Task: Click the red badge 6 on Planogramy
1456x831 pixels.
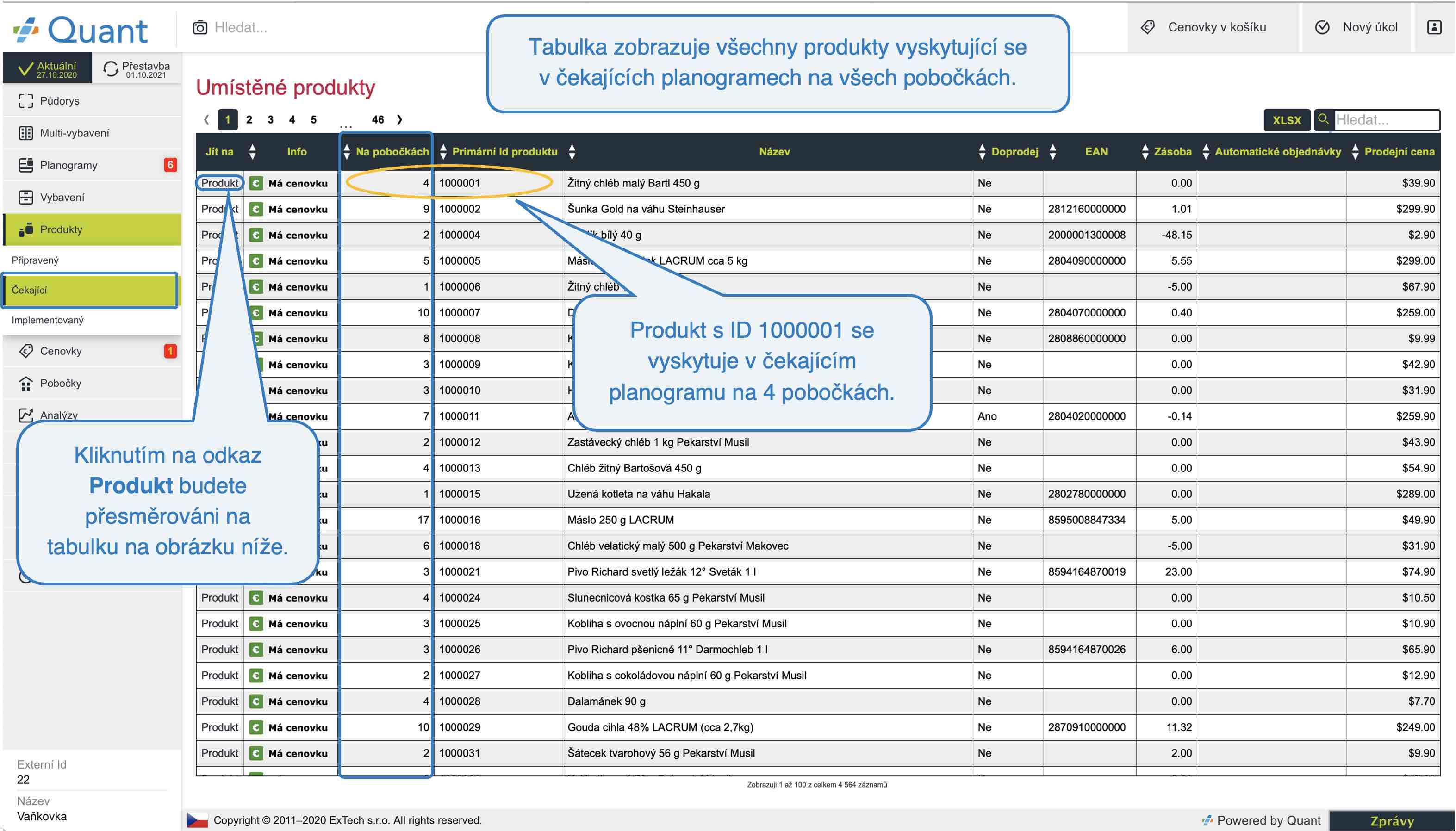Action: pyautogui.click(x=170, y=165)
